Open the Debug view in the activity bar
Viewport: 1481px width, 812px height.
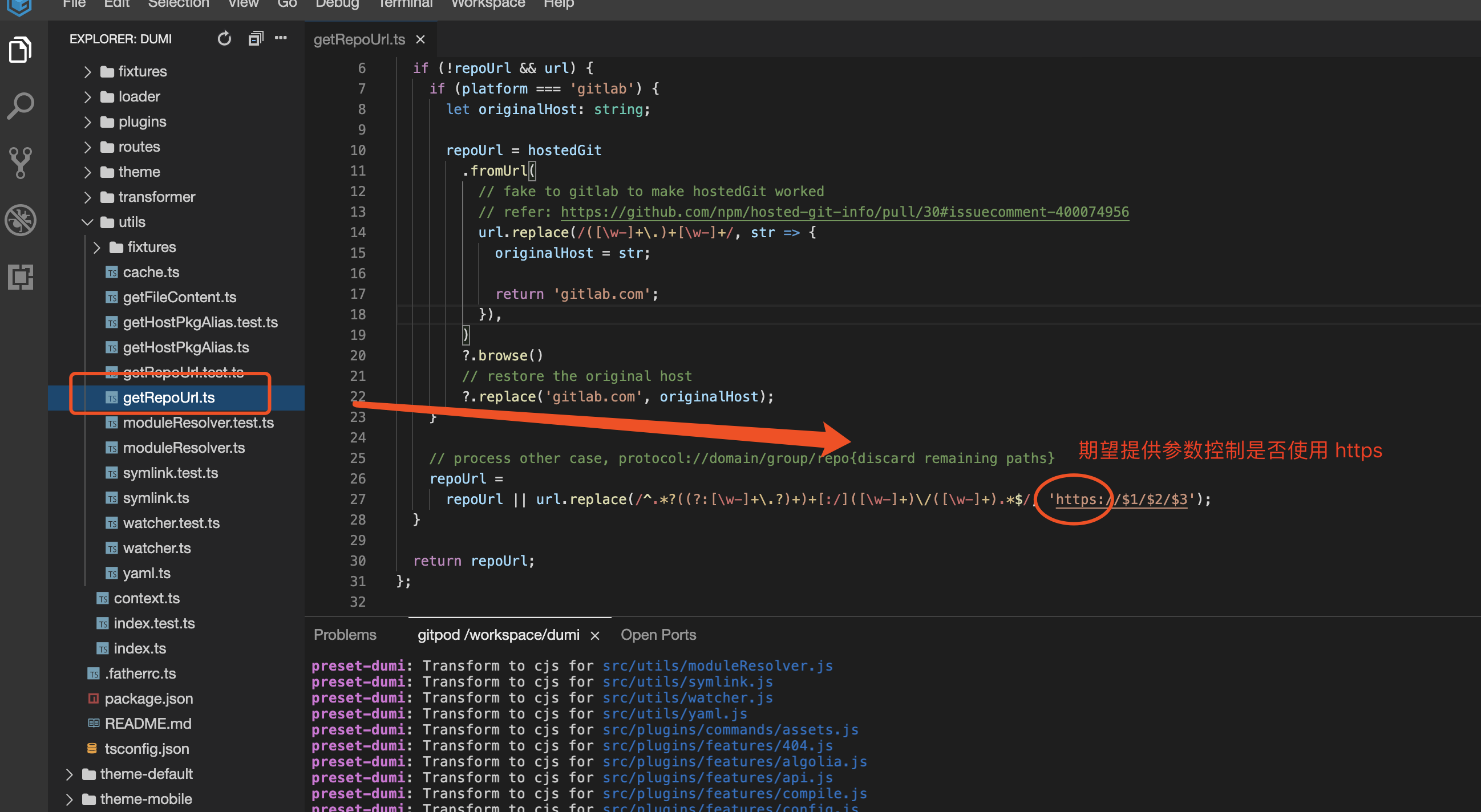[x=20, y=220]
